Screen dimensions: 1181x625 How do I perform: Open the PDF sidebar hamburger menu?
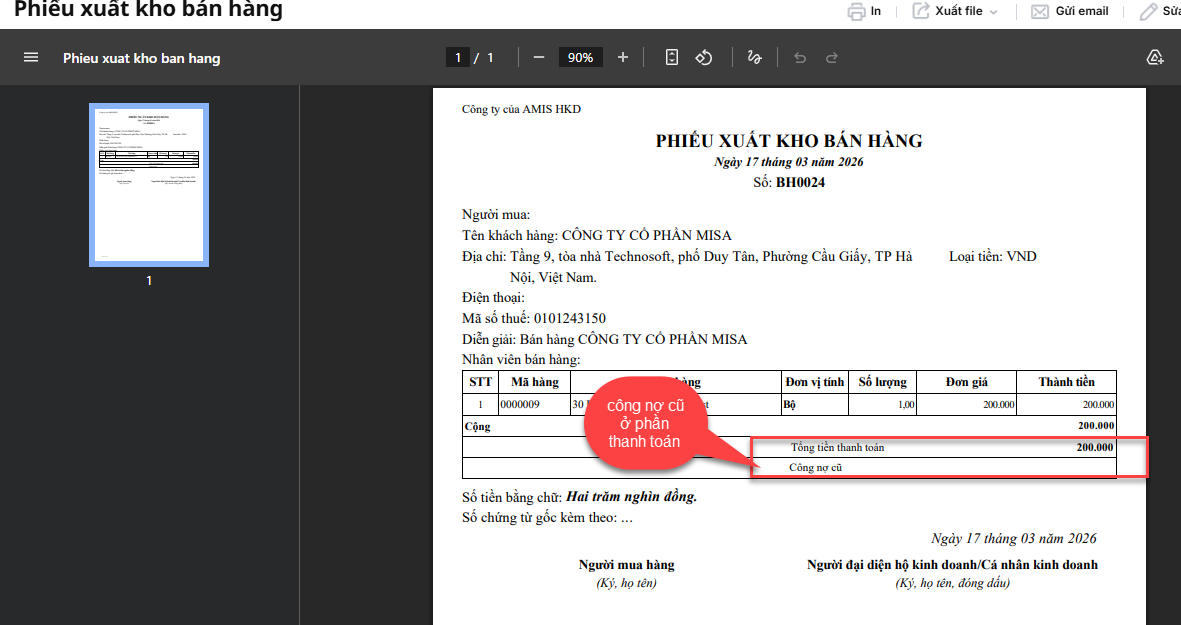31,58
